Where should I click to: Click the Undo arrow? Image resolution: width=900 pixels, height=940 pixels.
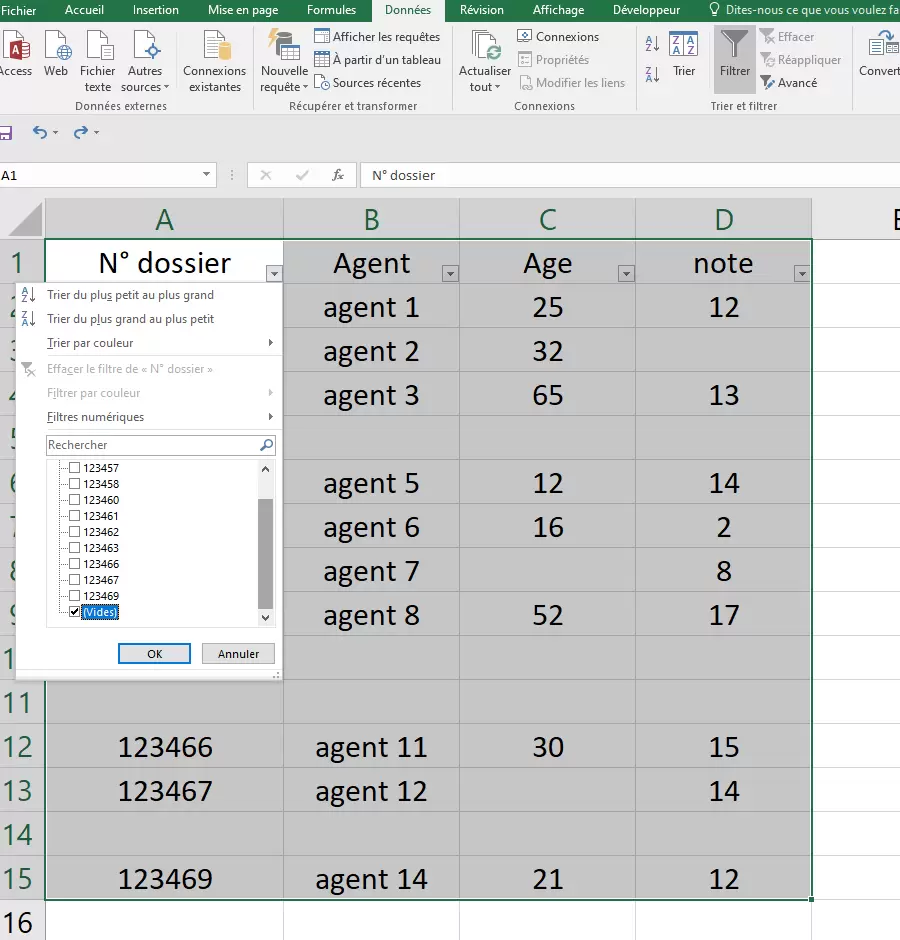click(x=40, y=132)
